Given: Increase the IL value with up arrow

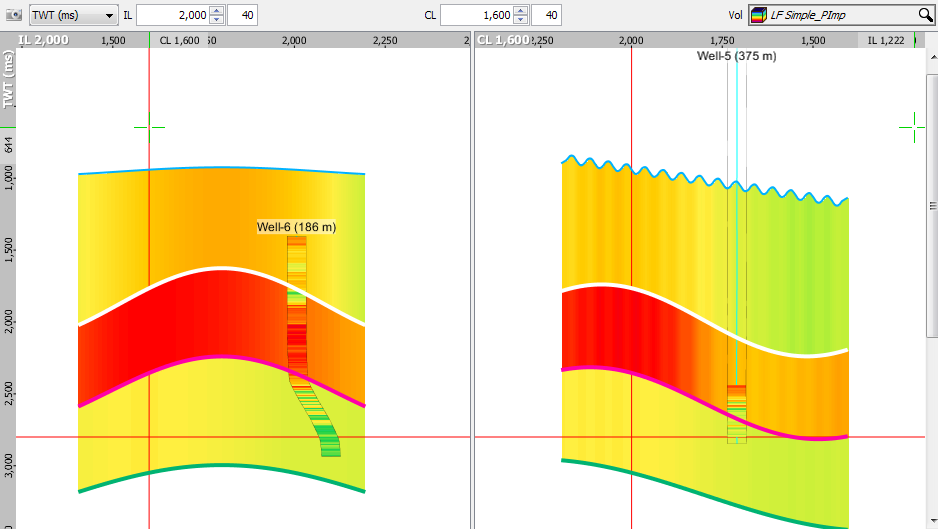Looking at the screenshot, I should click(217, 10).
